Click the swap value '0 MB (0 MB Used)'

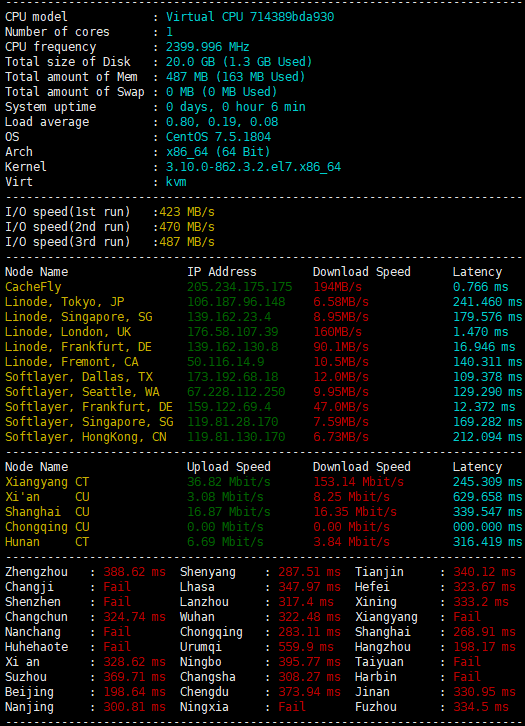coord(222,92)
